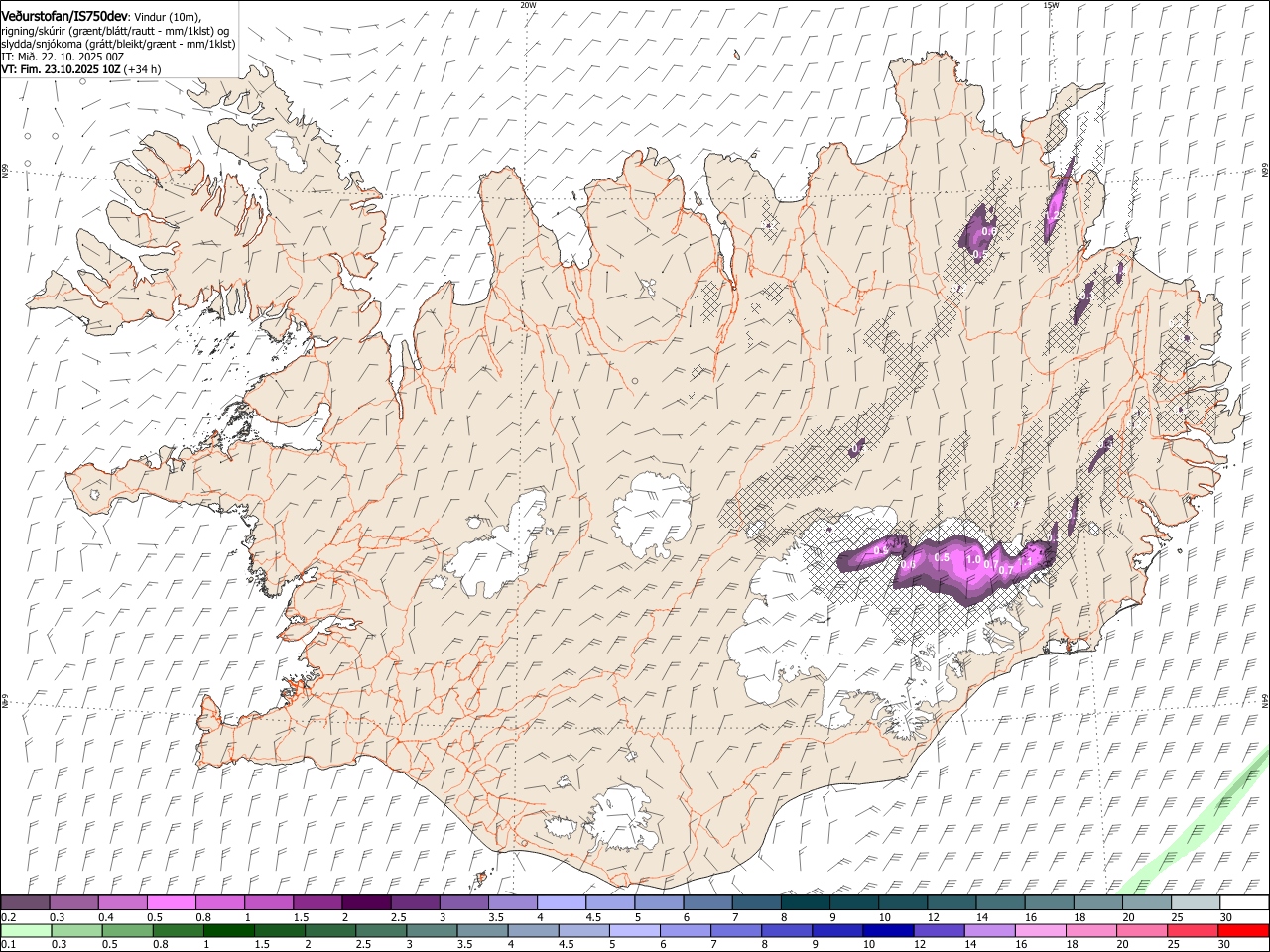Click the dark teal 8 swatch in upper legend bar
Screen dimensions: 1270x952
pyautogui.click(x=806, y=903)
